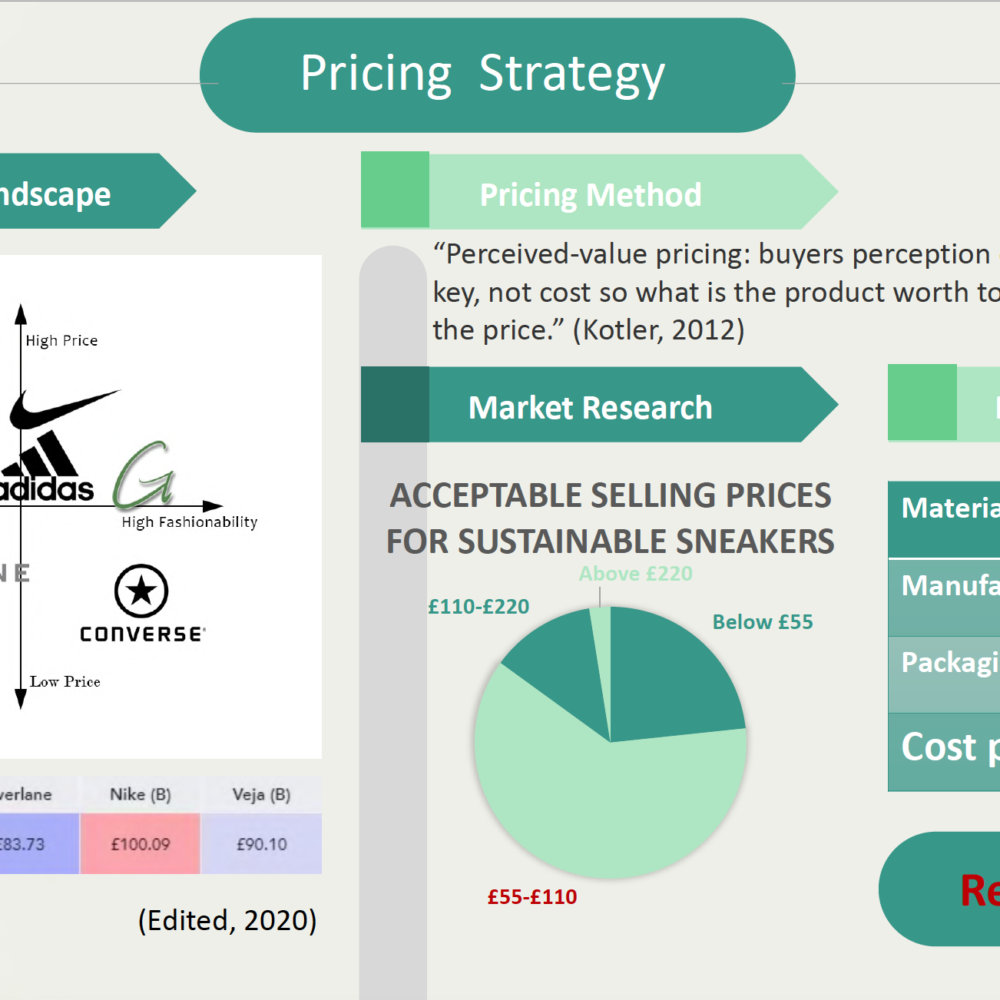The height and width of the screenshot is (1000, 1000).
Task: Click the Market Research arrow header
Action: [599, 405]
